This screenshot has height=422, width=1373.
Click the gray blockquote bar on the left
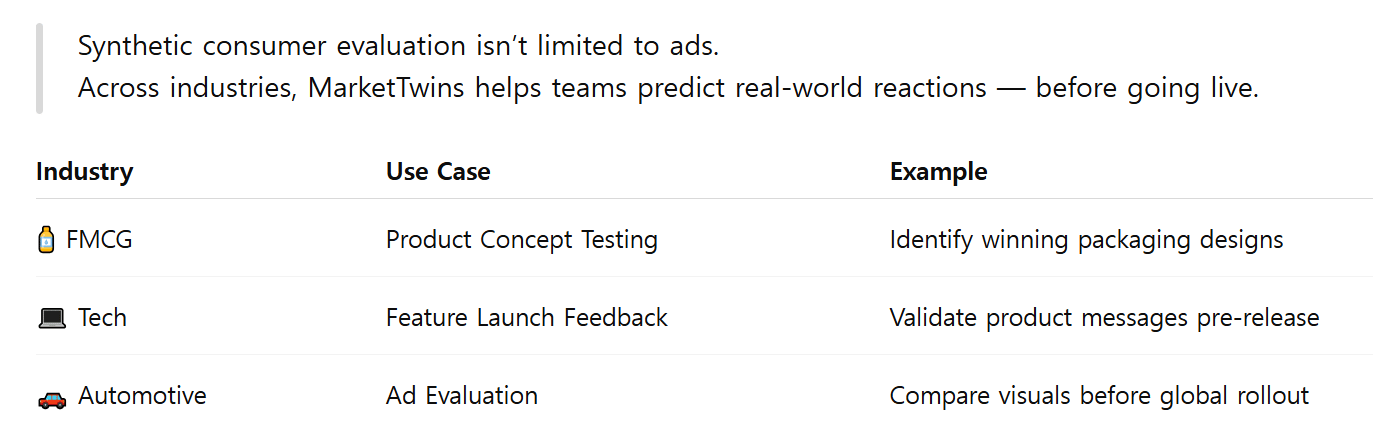coord(39,67)
